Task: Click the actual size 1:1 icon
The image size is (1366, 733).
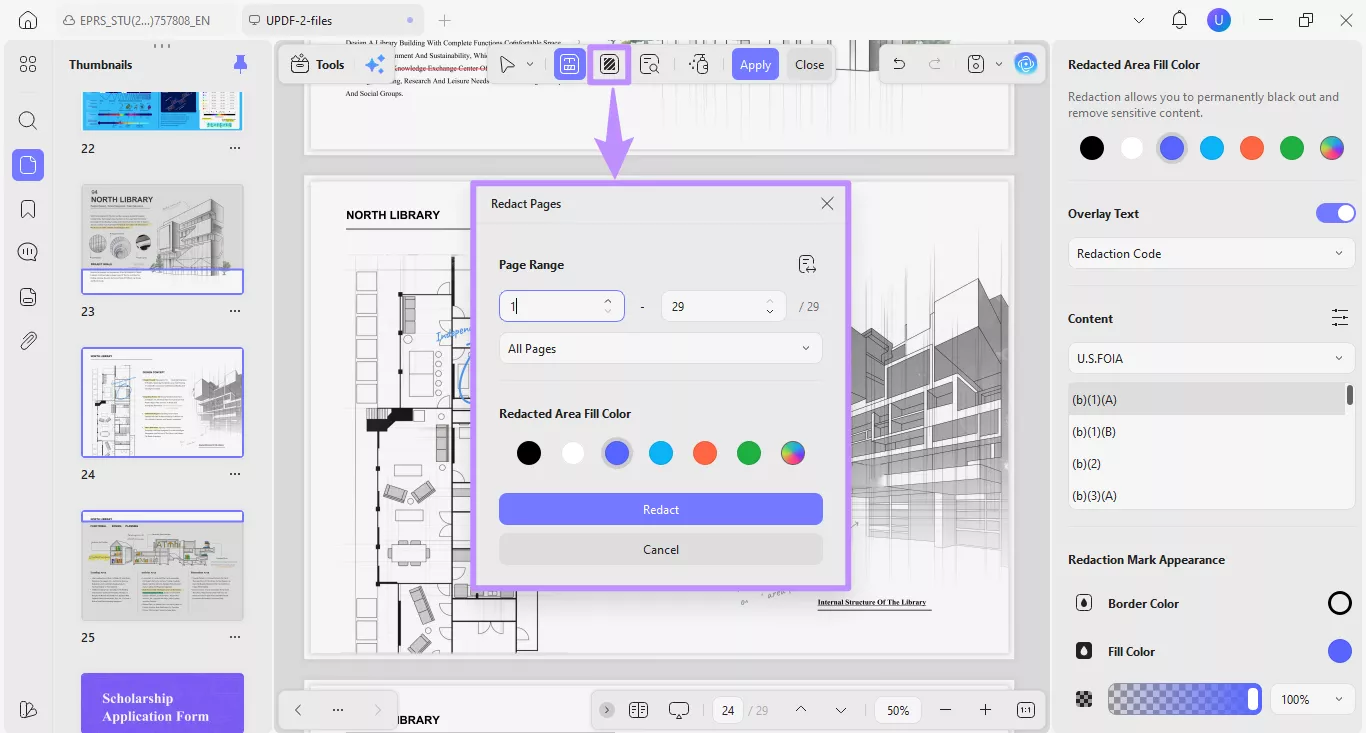Action: point(1026,710)
